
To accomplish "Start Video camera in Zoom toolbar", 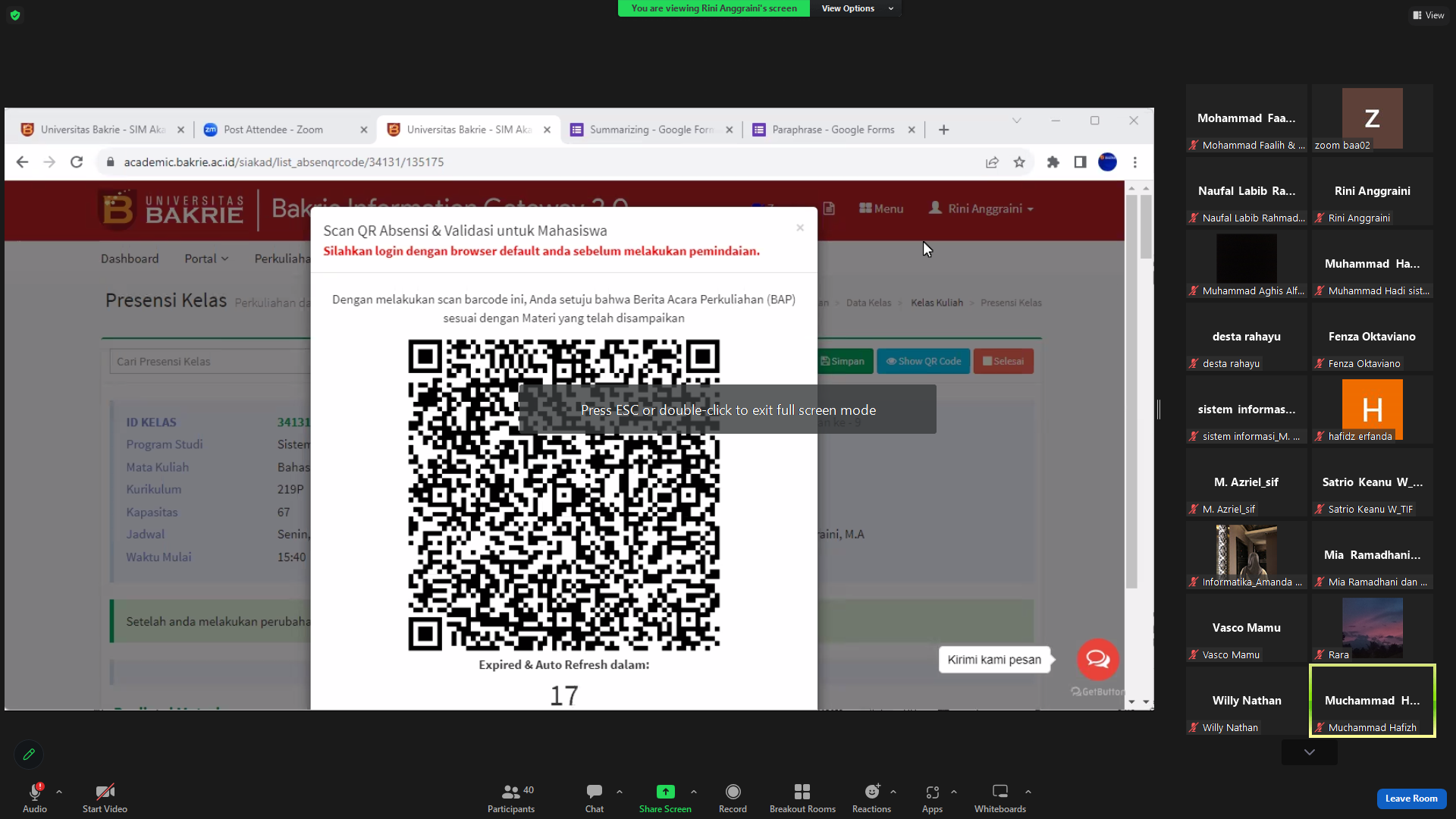I will point(105,797).
